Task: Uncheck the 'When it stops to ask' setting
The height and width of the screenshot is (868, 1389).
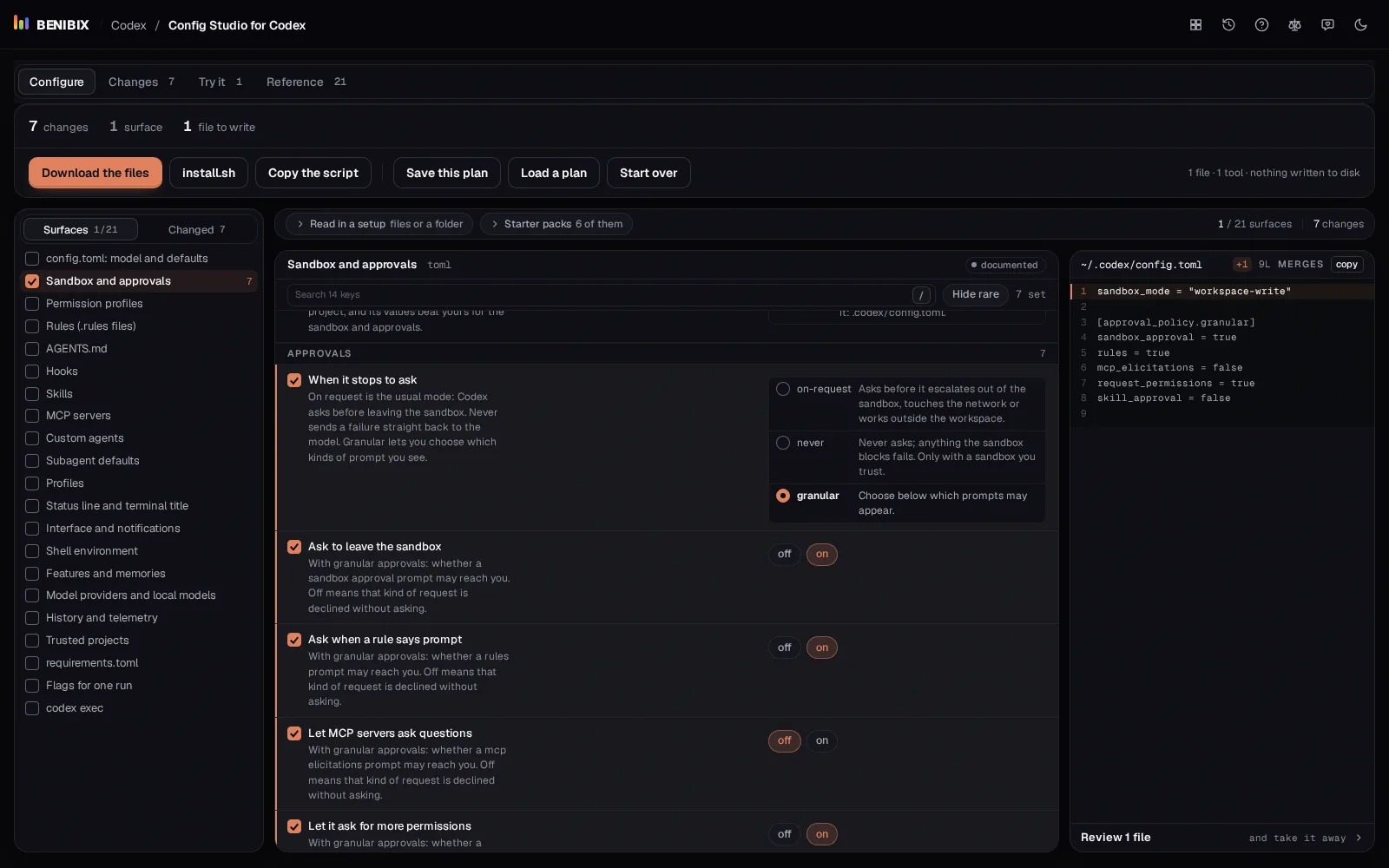Action: [x=294, y=380]
